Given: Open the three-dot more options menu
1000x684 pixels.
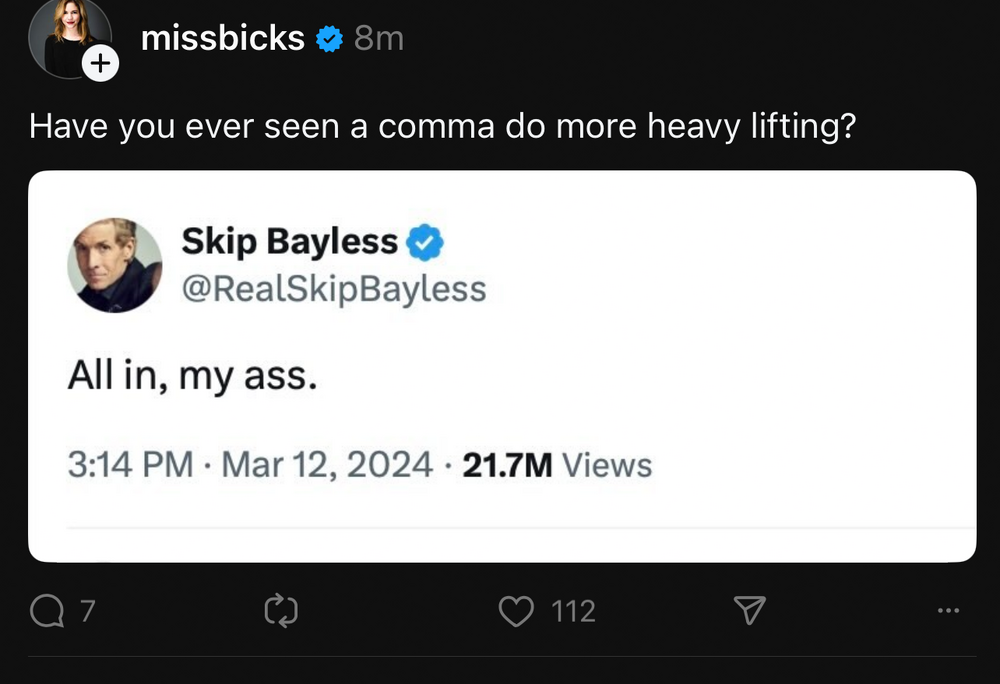Looking at the screenshot, I should 949,610.
